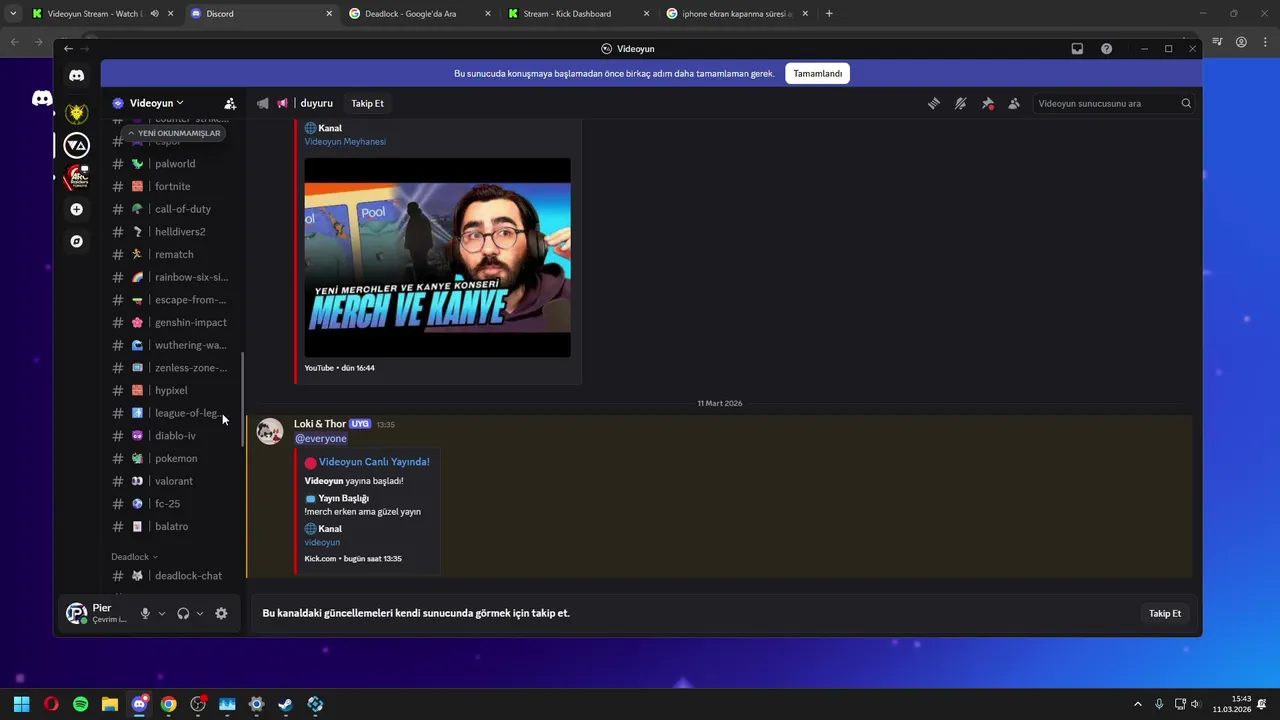
Task: Play the MERCH VE KANYE video thumbnail
Action: (x=437, y=257)
